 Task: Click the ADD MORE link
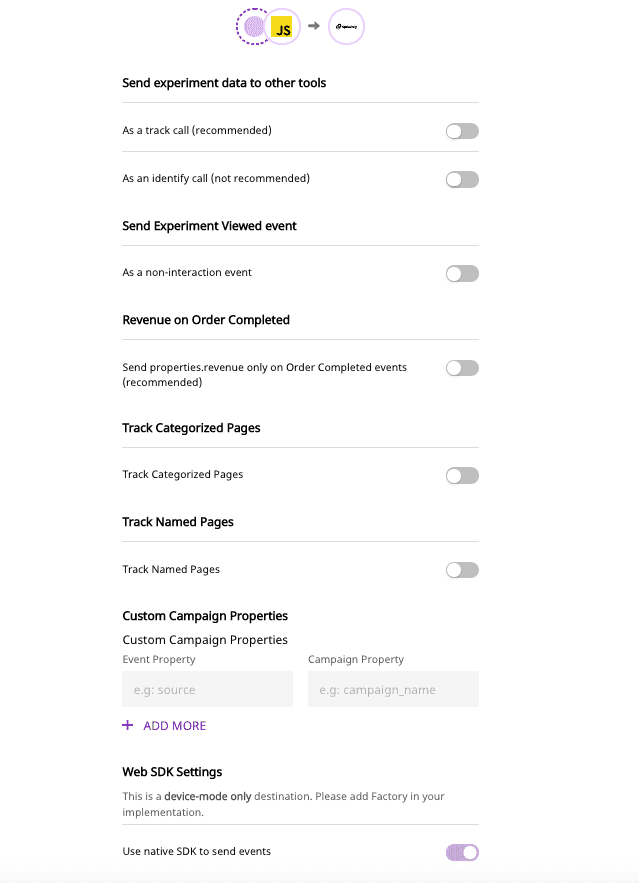coord(174,726)
